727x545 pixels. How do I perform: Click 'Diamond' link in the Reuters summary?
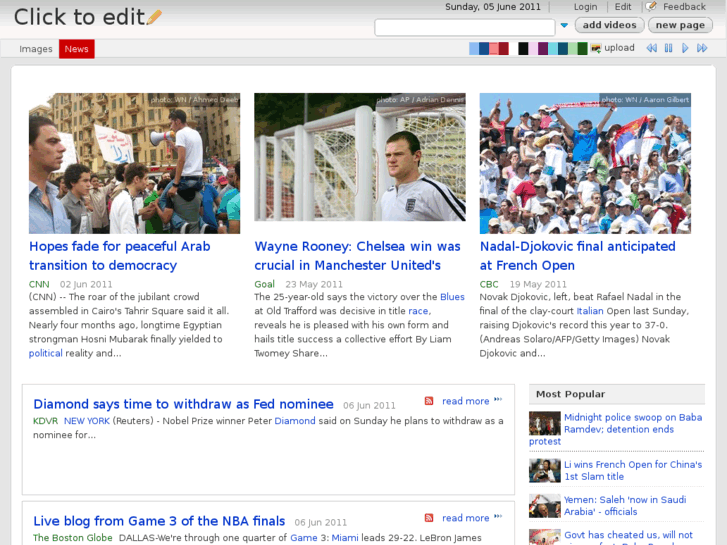[295, 421]
